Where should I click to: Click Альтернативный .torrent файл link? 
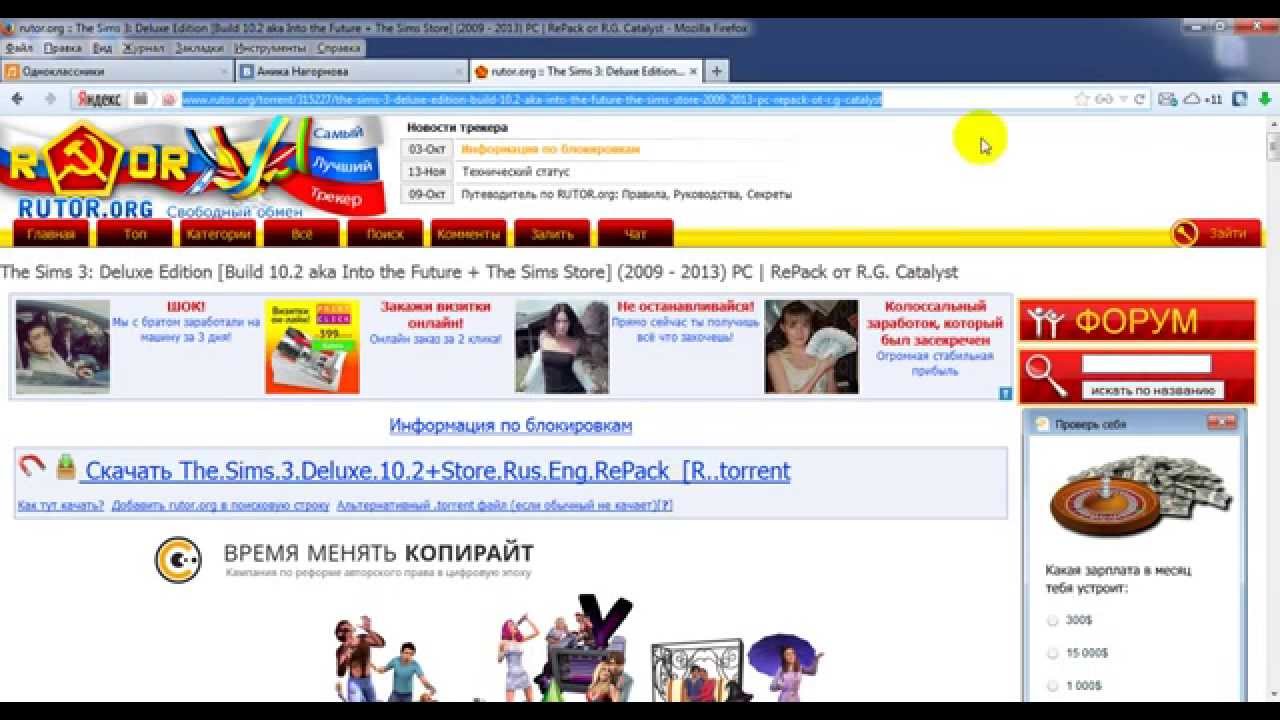point(505,506)
